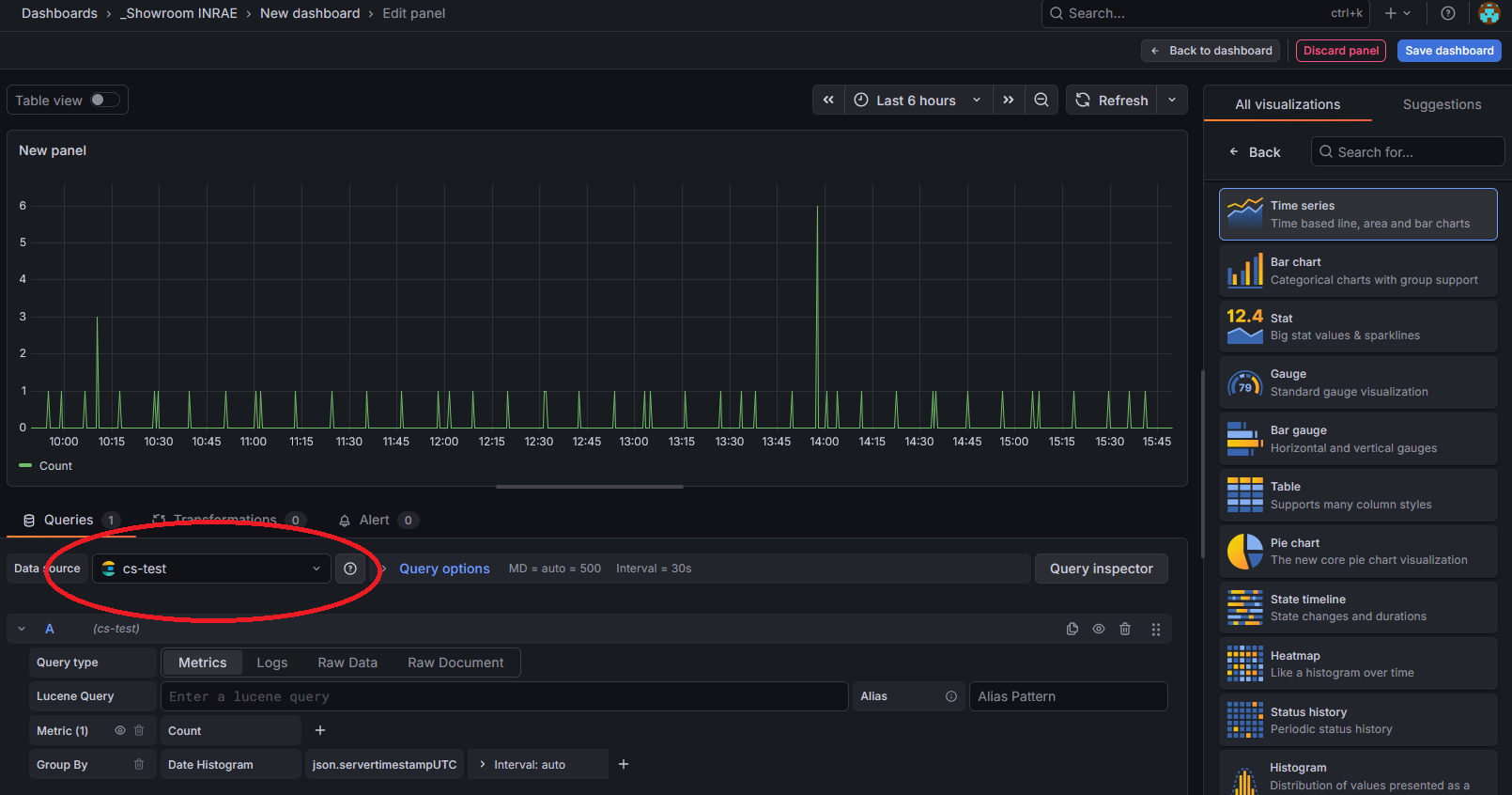
Task: Open New dashboard breadcrumb
Action: [310, 13]
